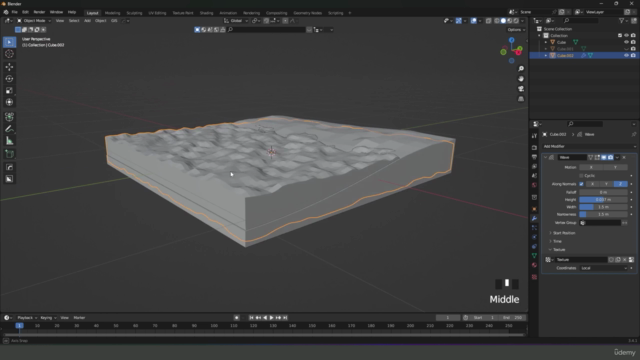Show Cube.001 via its eye toggle
Image resolution: width=640 pixels, height=360 pixels.
click(x=627, y=49)
